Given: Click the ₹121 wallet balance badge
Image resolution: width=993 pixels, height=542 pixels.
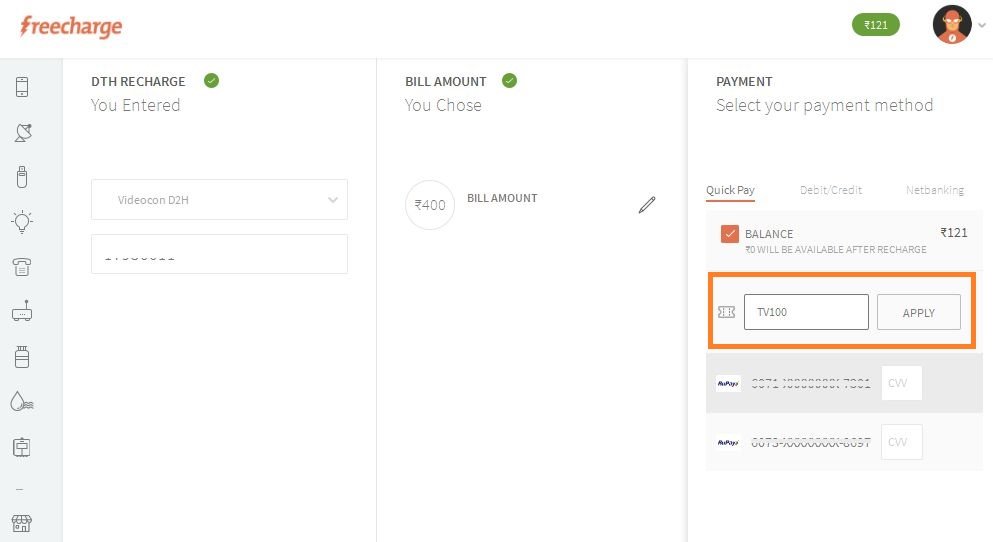Looking at the screenshot, I should [876, 25].
